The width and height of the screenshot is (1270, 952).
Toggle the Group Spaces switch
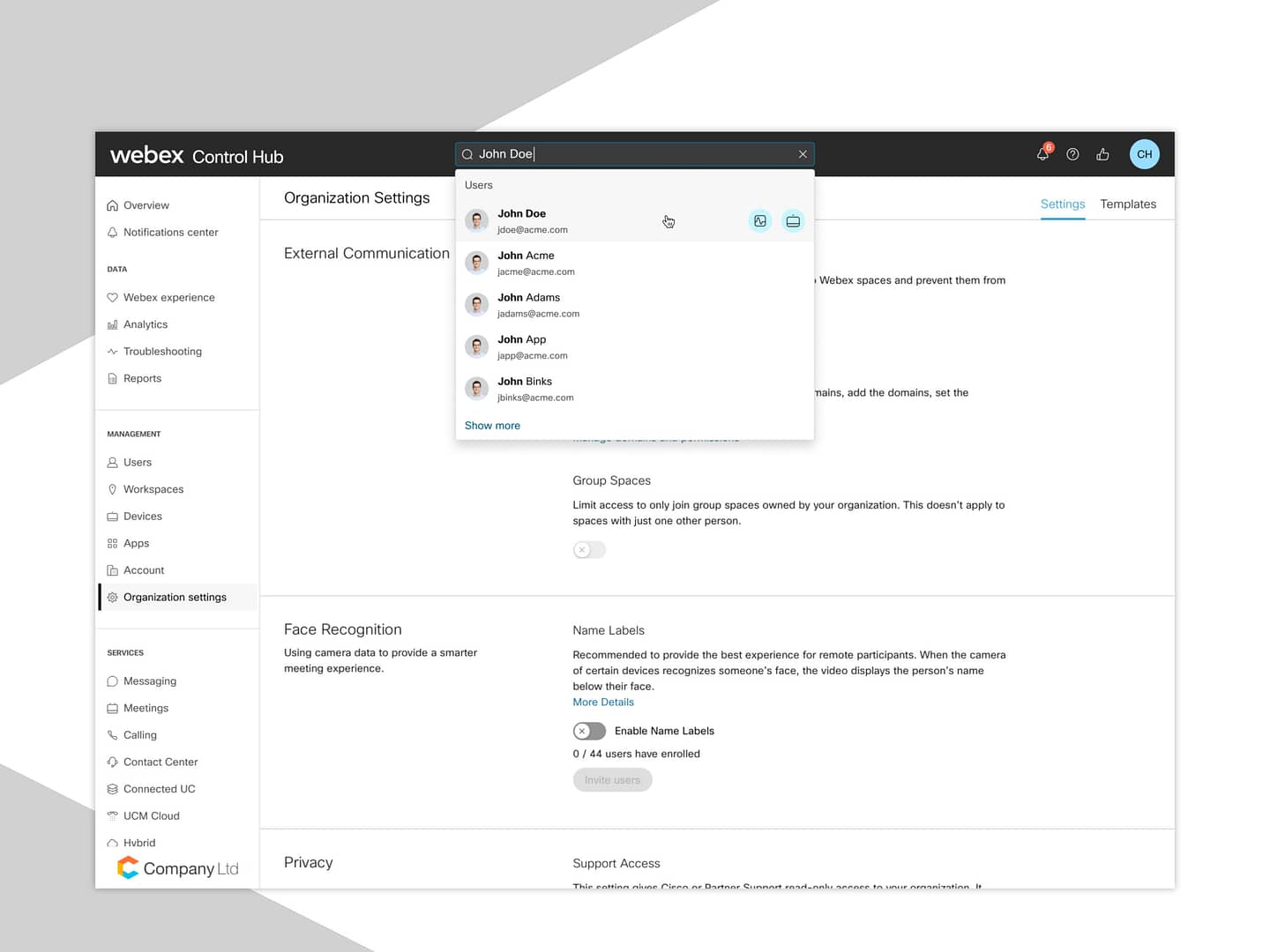[589, 550]
